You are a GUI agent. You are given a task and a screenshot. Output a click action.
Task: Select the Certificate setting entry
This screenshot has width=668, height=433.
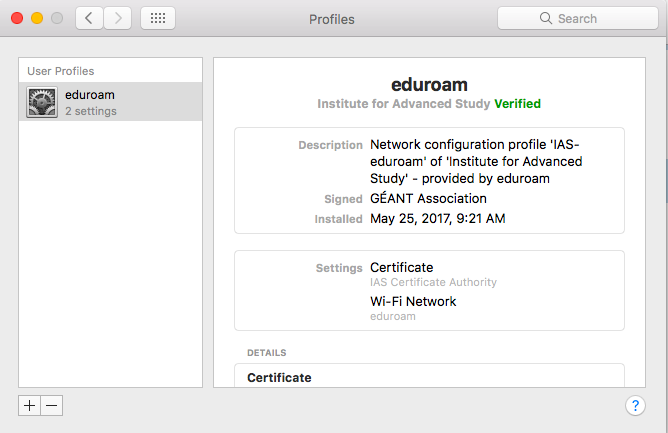point(401,268)
